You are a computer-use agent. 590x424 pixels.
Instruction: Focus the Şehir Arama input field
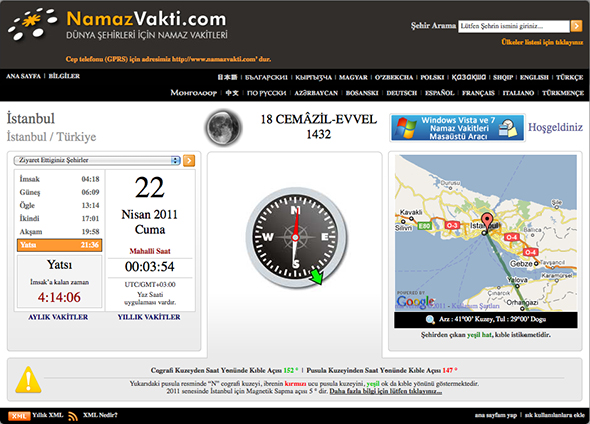(x=513, y=26)
